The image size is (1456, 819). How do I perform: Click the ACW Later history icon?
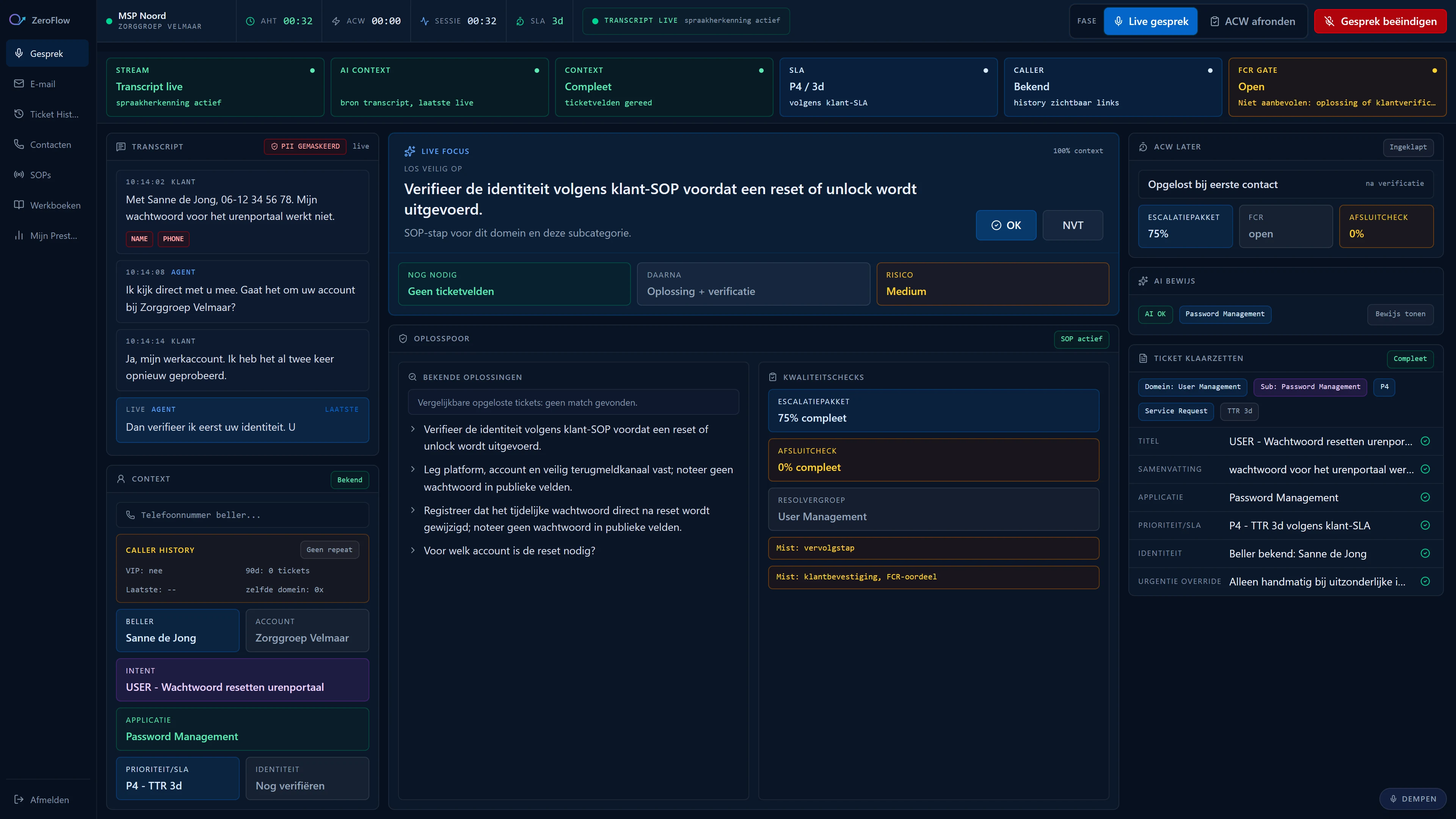(x=1143, y=146)
